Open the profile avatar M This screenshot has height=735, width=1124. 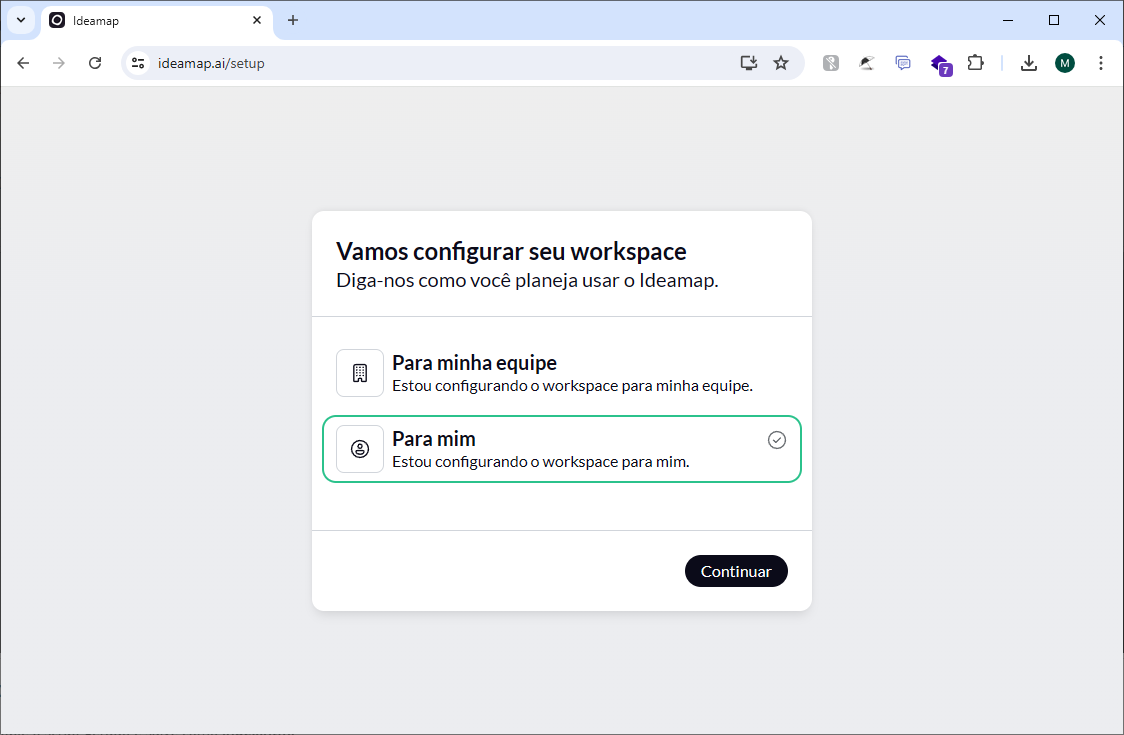[x=1065, y=63]
